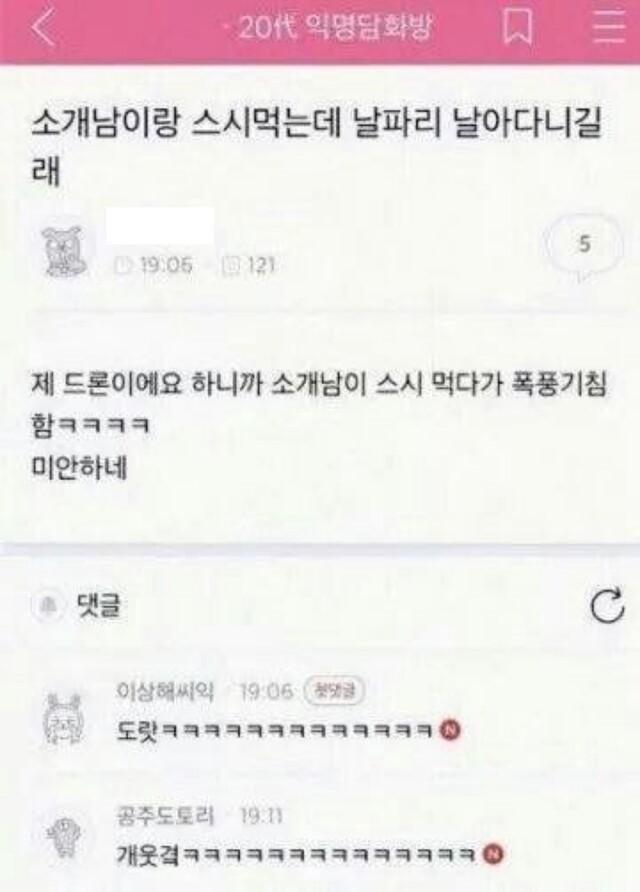Image resolution: width=640 pixels, height=892 pixels.
Task: Tap the 댓글 section header label
Action: 98,605
